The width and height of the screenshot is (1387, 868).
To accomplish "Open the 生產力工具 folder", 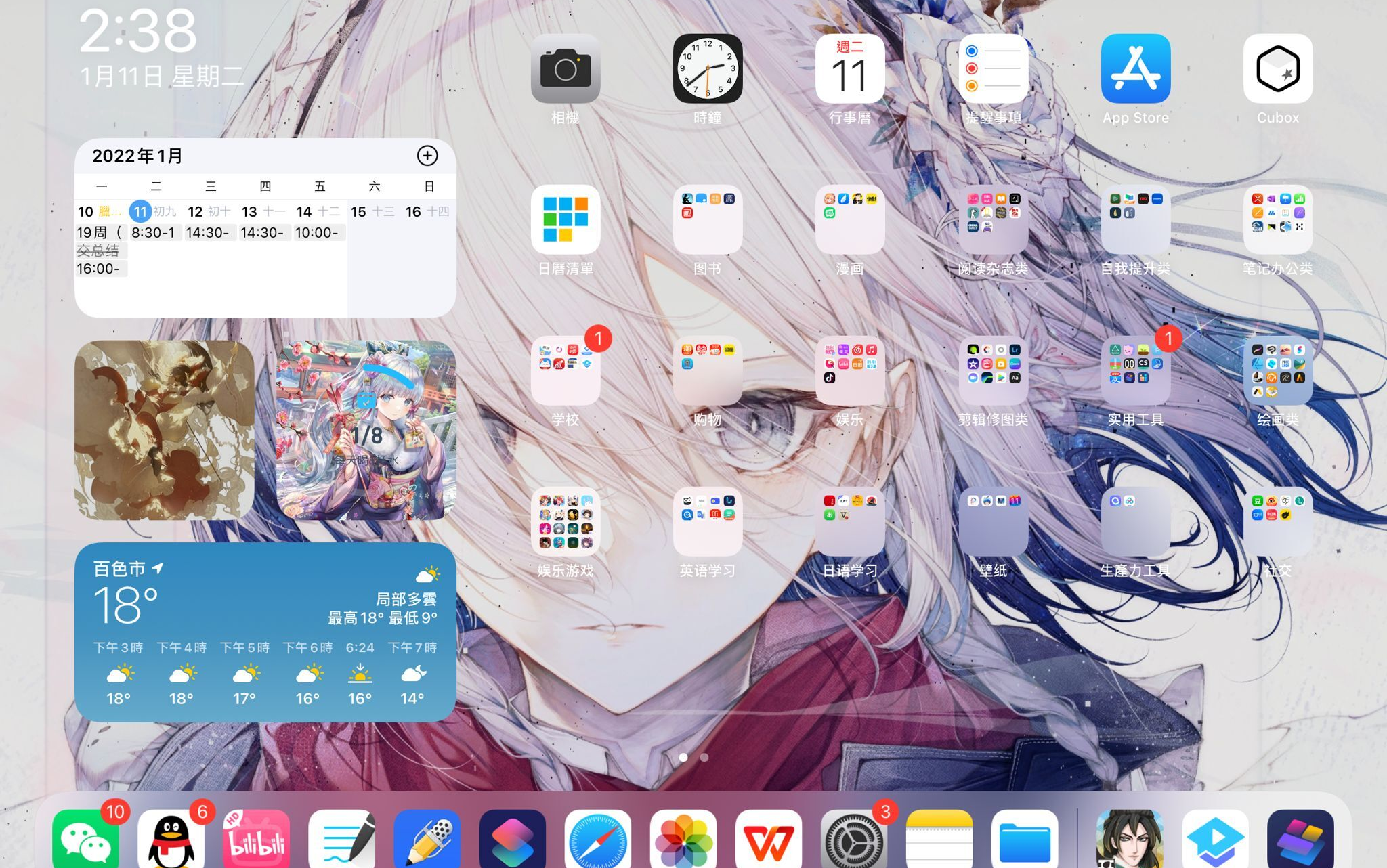I will click(x=1136, y=521).
